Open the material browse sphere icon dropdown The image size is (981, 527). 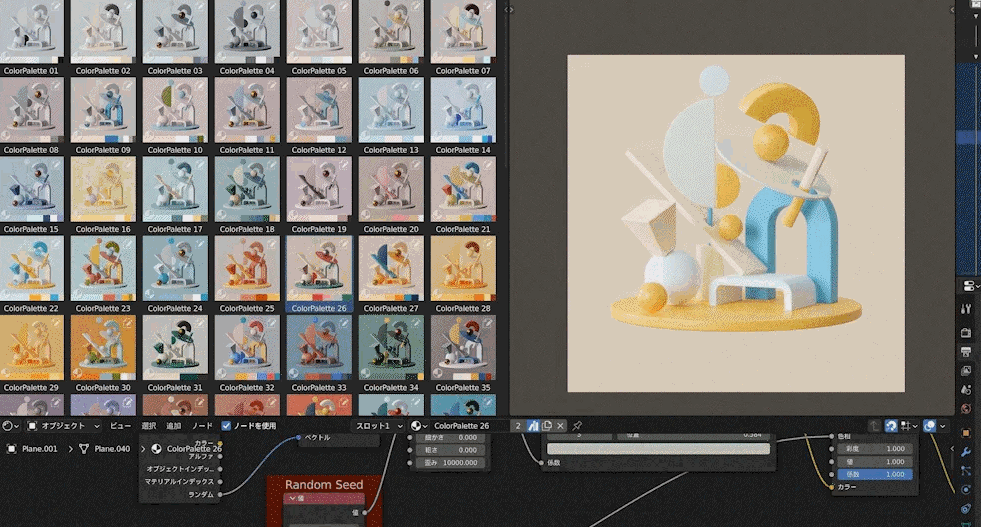[419, 426]
